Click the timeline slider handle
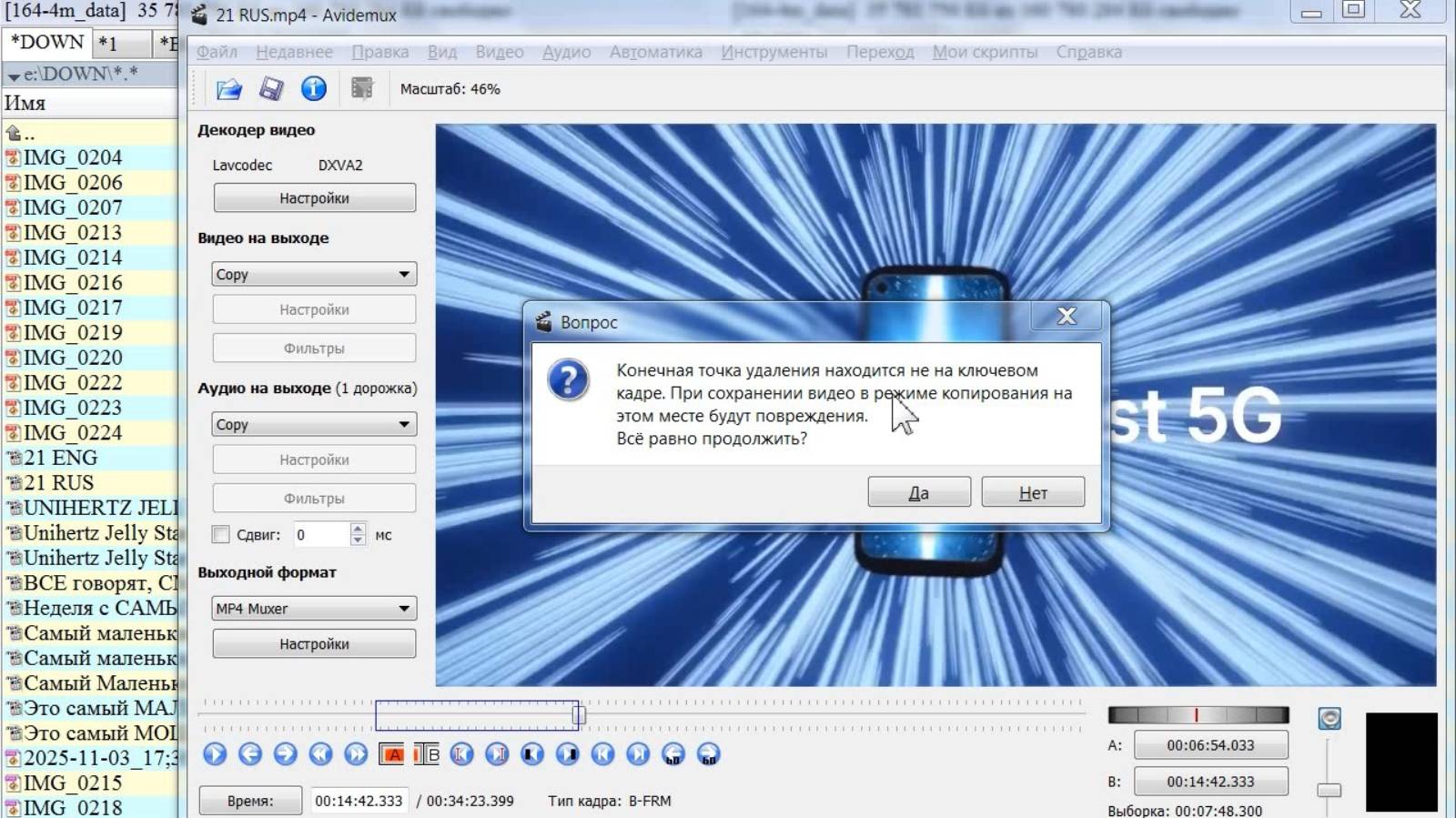This screenshot has width=1456, height=818. 578,716
